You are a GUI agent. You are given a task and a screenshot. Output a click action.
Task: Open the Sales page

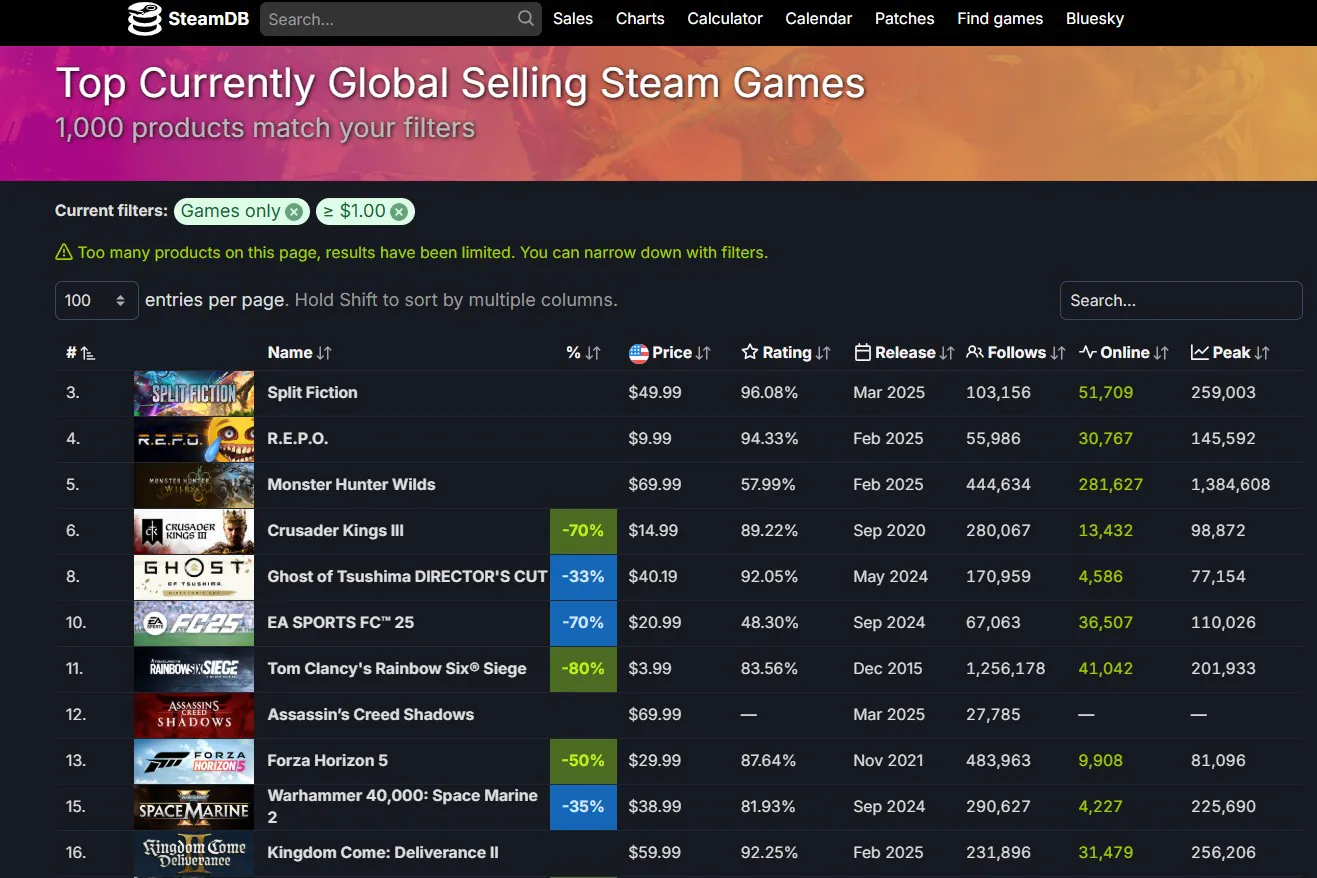click(573, 18)
